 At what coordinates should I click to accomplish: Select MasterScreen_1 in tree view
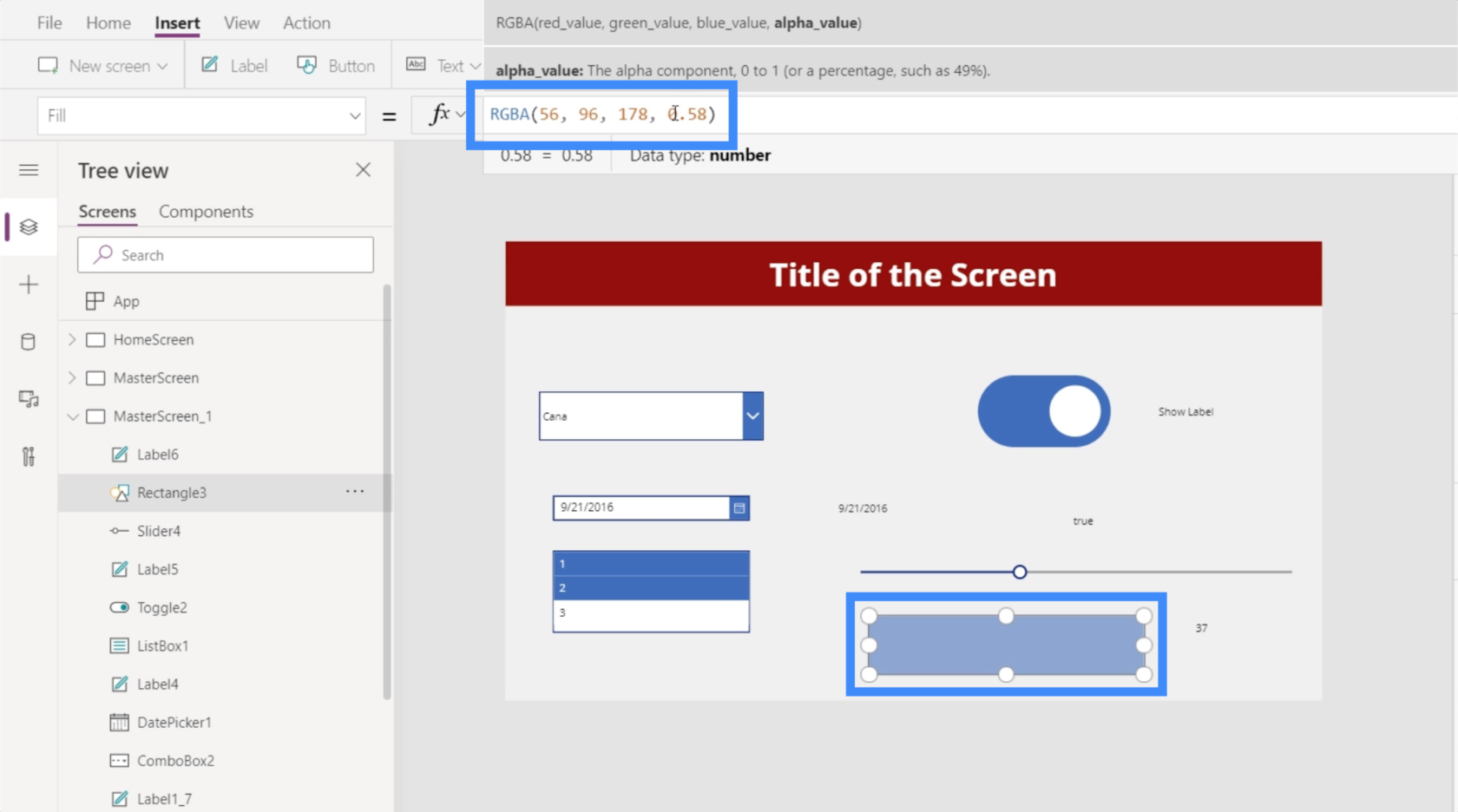tap(162, 416)
